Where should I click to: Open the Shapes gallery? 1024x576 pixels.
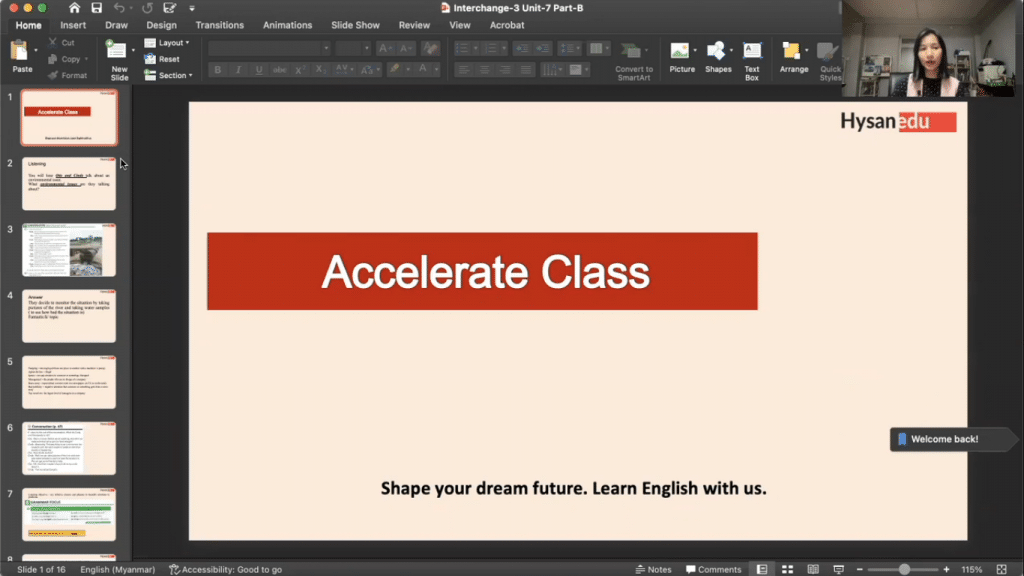pos(718,57)
